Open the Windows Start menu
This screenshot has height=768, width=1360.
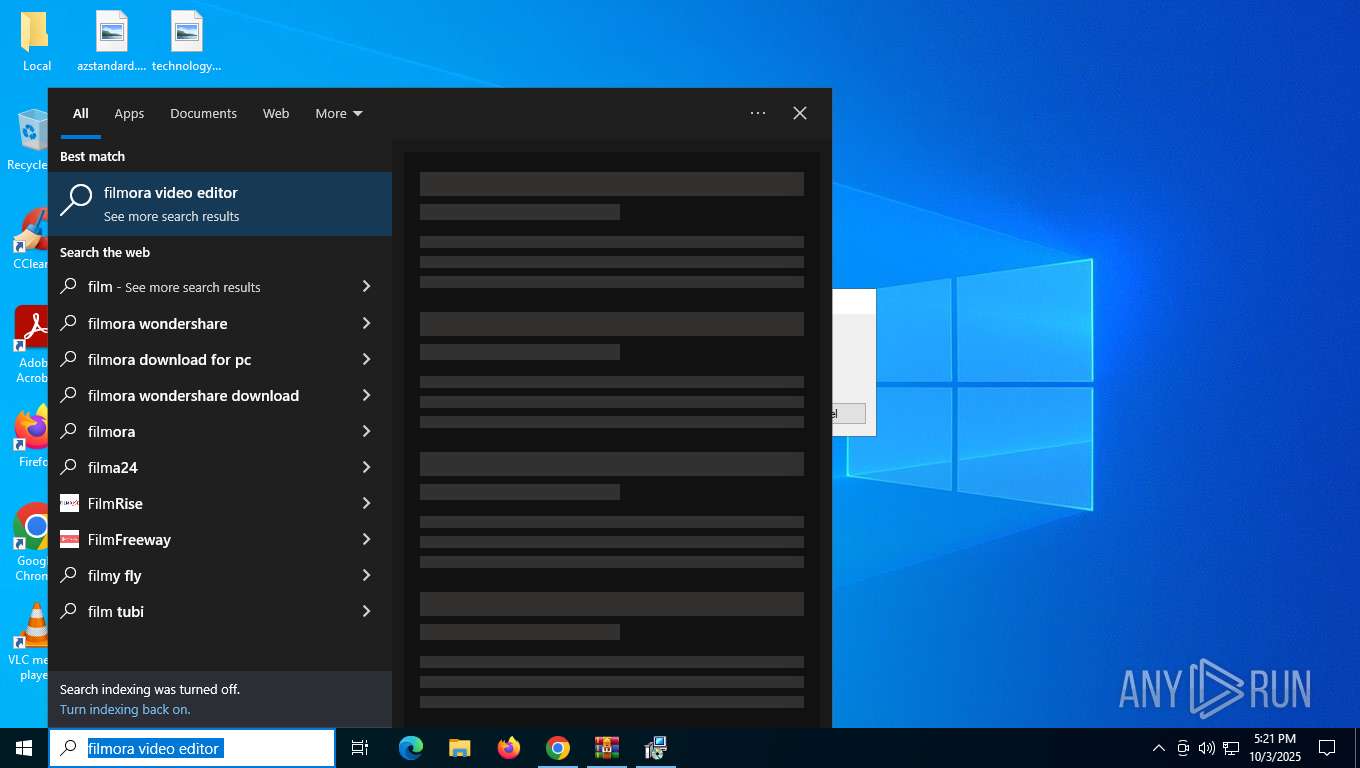pyautogui.click(x=24, y=748)
